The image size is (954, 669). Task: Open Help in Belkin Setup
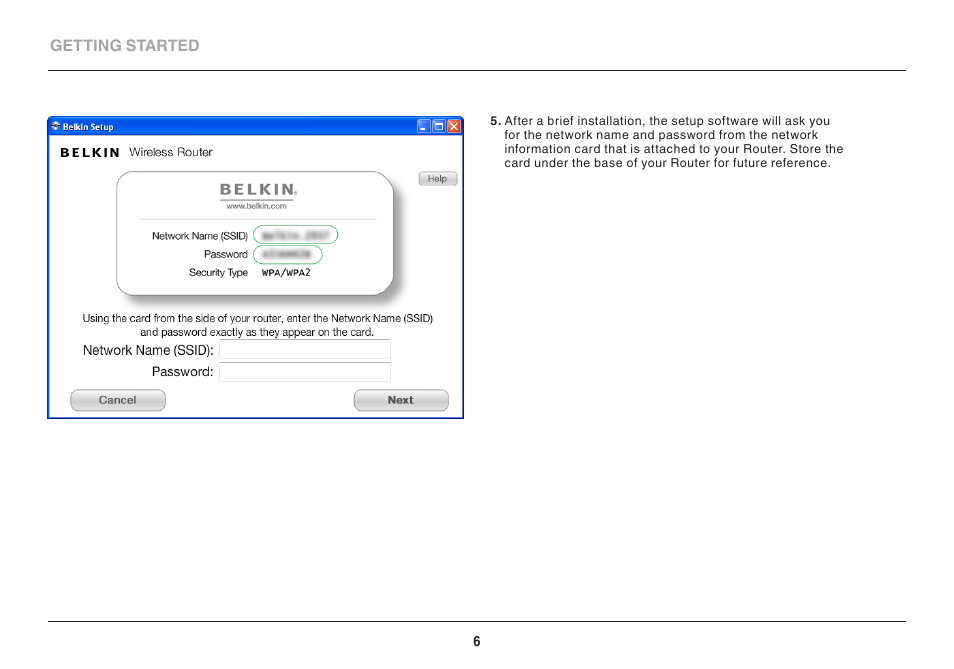click(437, 179)
